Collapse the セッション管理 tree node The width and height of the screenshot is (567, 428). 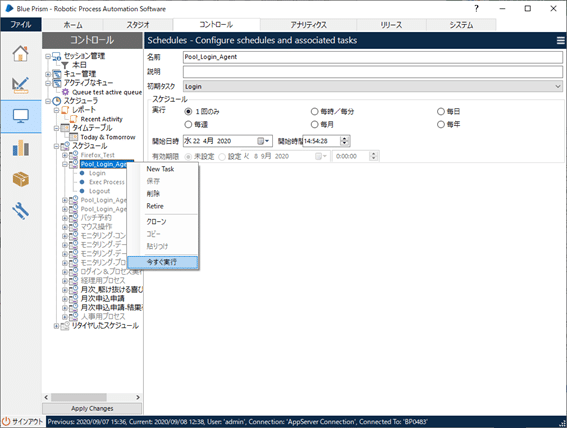coord(48,56)
